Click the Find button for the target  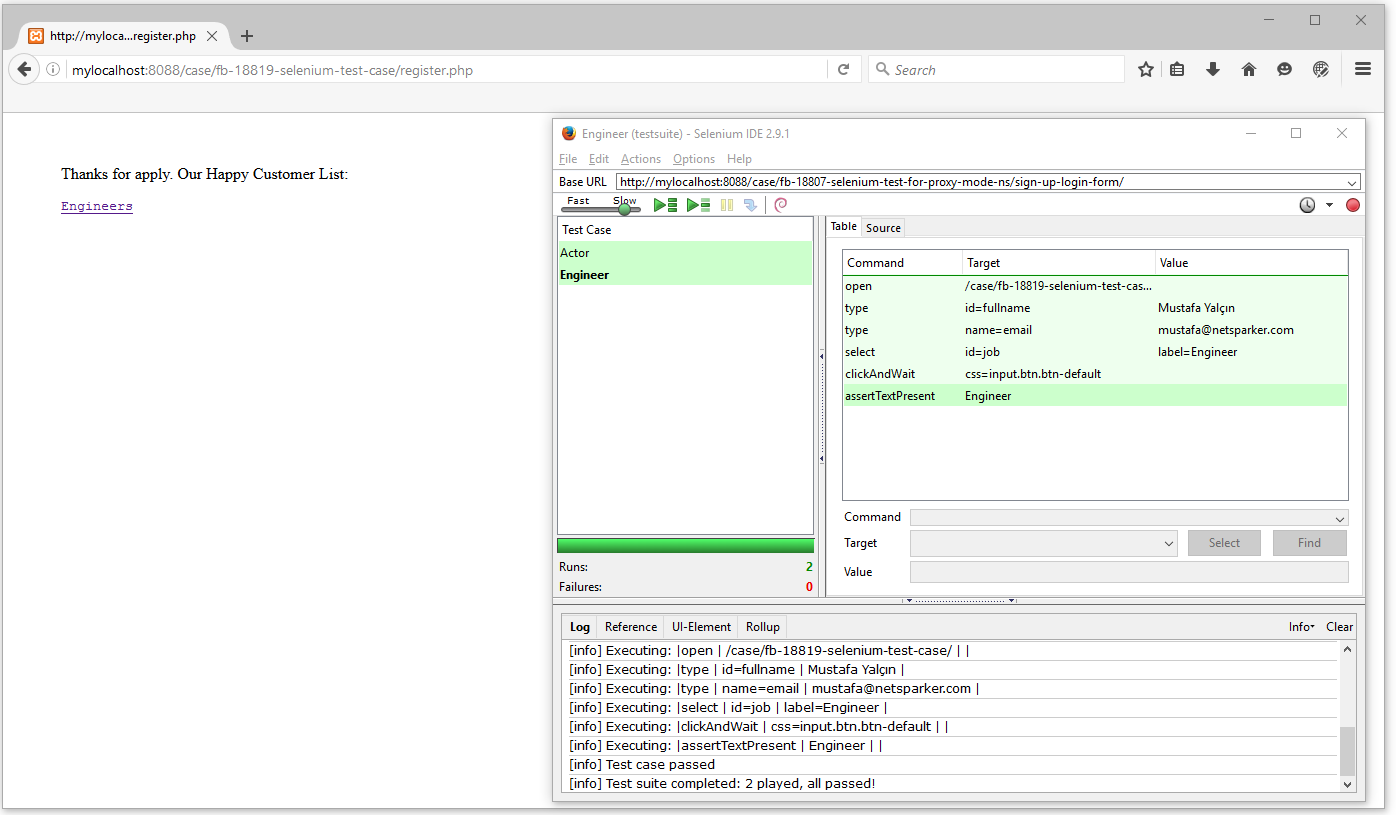pyautogui.click(x=1309, y=542)
